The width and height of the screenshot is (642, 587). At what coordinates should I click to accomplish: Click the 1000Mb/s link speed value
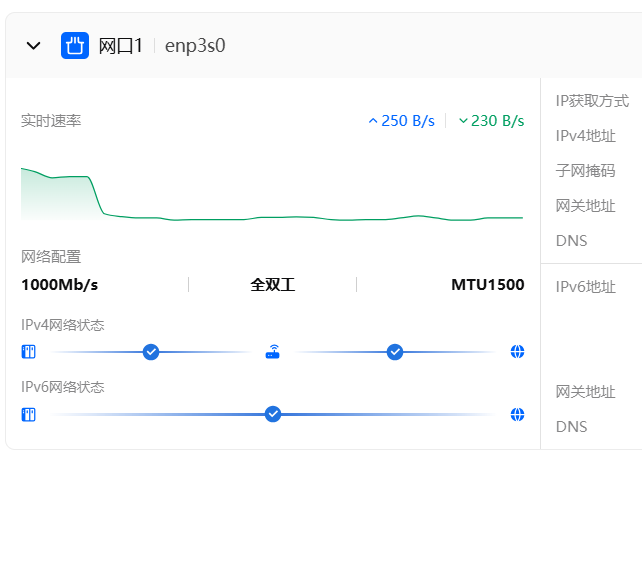point(60,285)
